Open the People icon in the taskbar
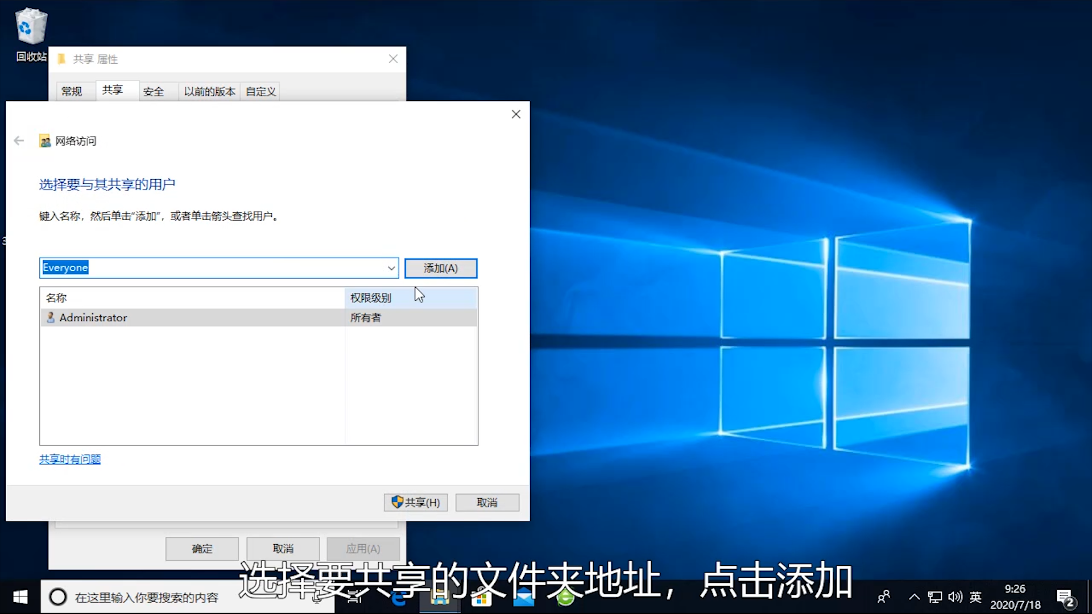The height and width of the screenshot is (614, 1092). 883,597
